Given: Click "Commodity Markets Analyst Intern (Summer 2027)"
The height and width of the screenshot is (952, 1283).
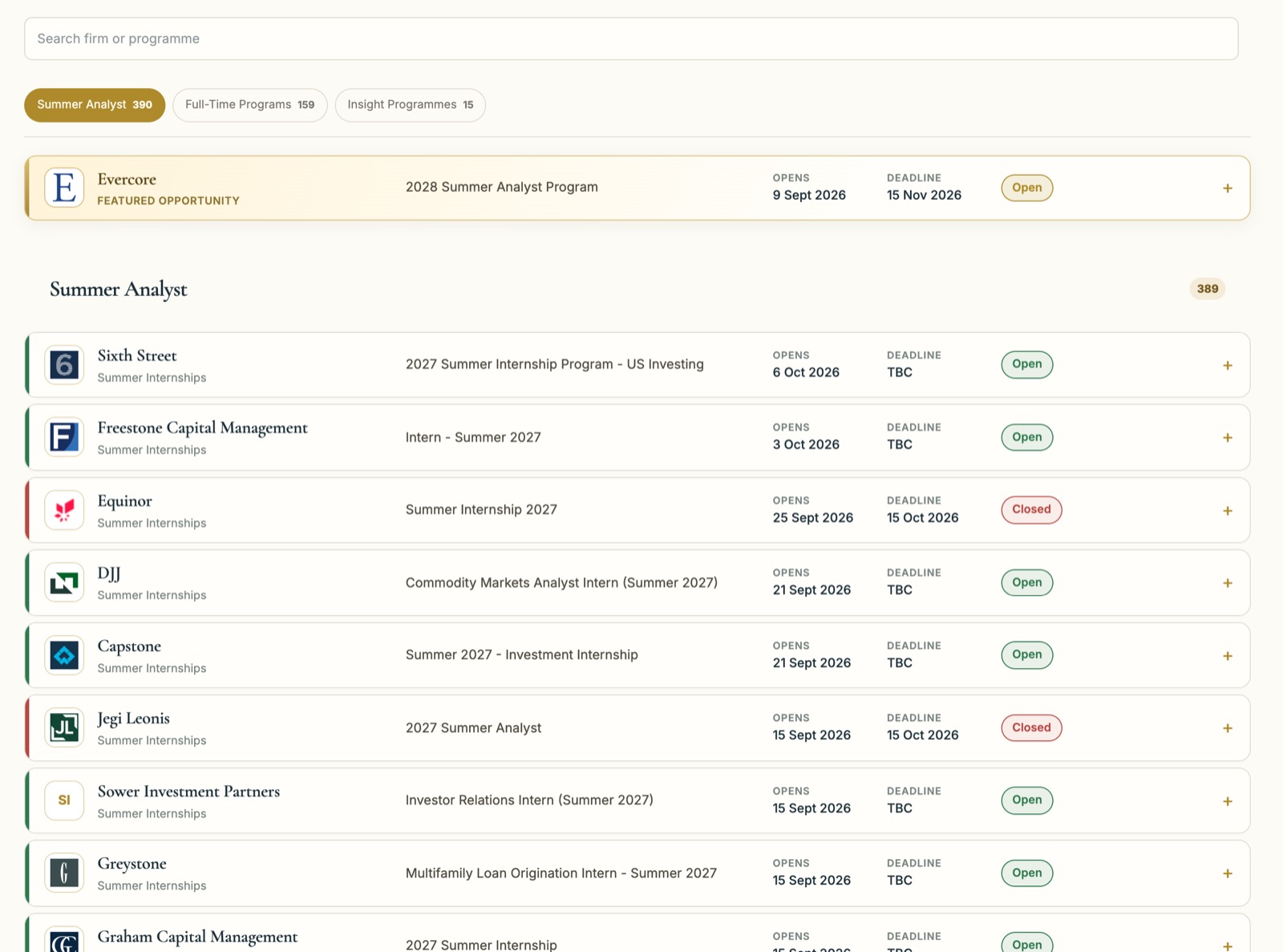Looking at the screenshot, I should point(561,583).
